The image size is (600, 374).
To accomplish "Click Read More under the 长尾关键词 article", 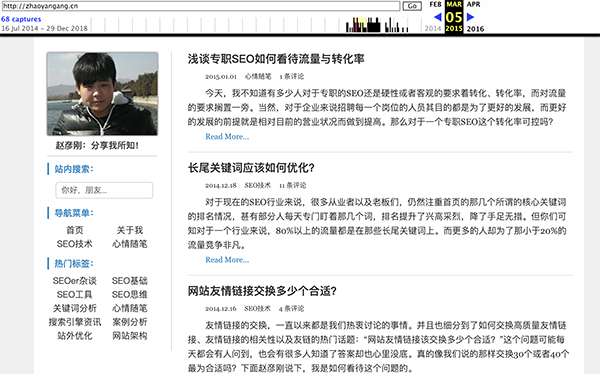I will point(227,260).
